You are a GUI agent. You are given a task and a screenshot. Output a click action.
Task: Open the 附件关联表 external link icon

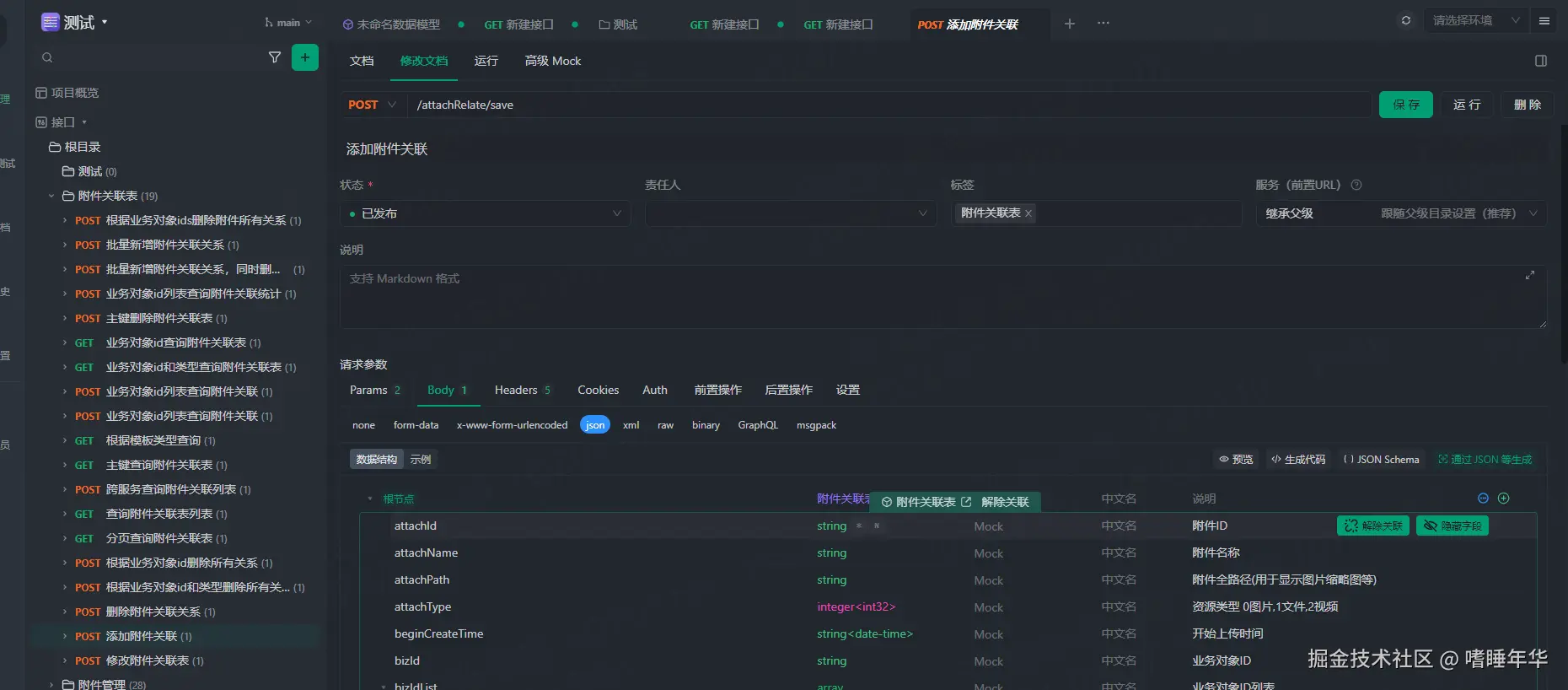(967, 502)
